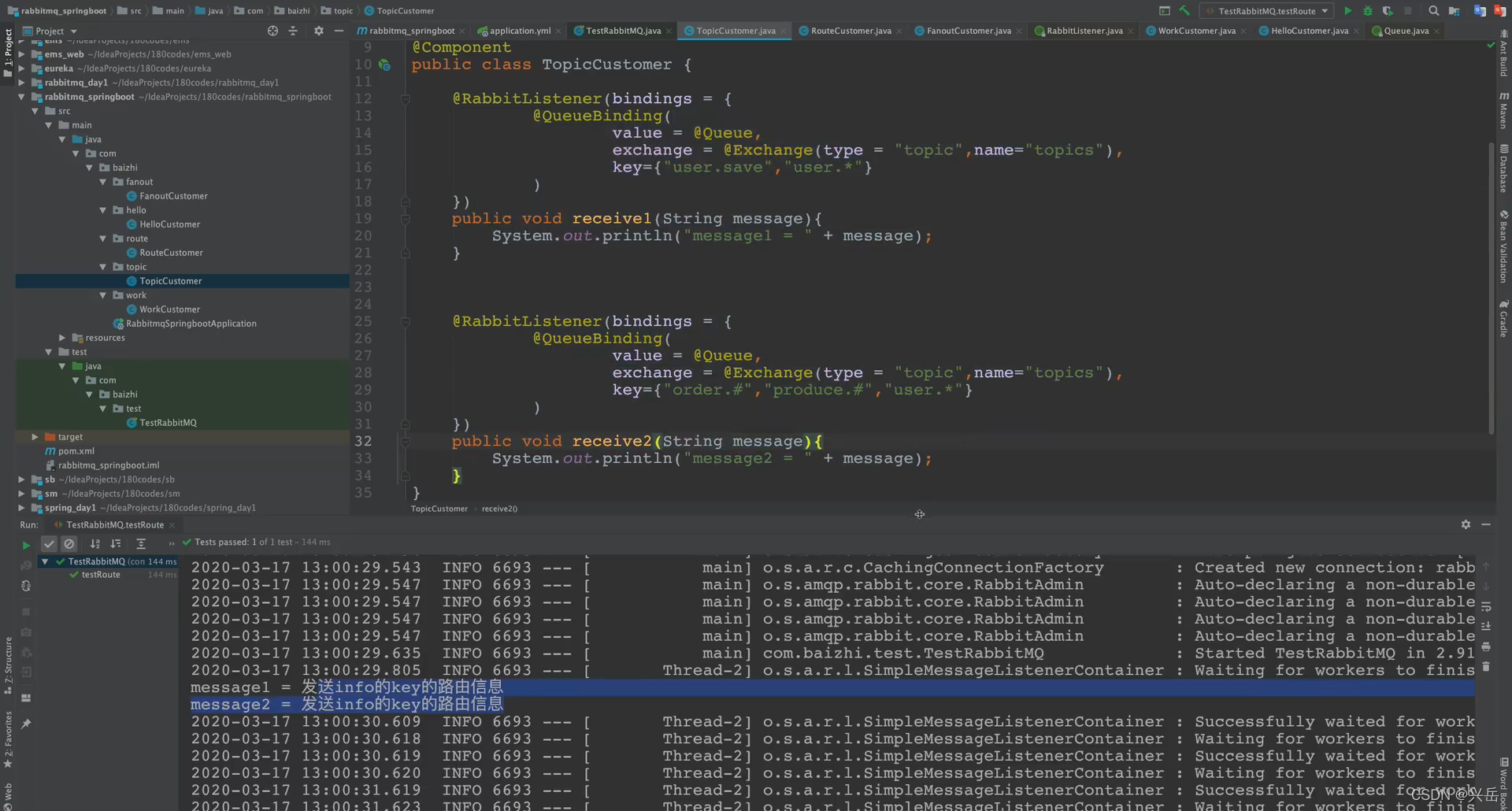Select testRoute test result
Image resolution: width=1512 pixels, height=811 pixels.
point(101,575)
